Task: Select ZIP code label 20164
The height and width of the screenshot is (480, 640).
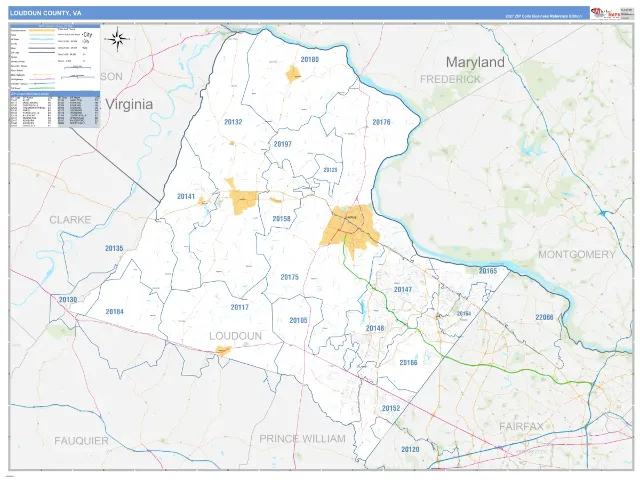Action: pos(464,313)
